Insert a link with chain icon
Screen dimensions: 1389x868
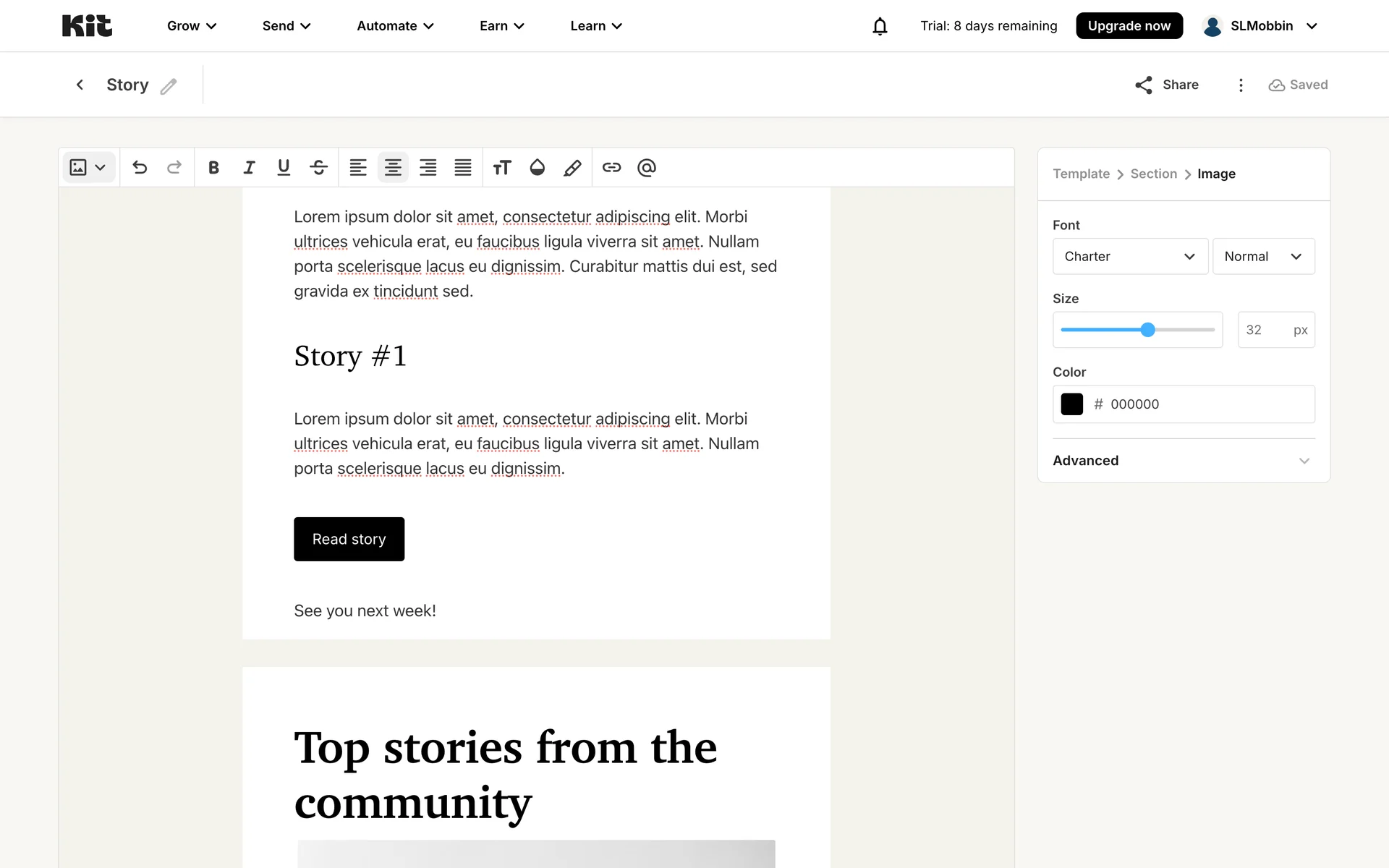point(611,168)
